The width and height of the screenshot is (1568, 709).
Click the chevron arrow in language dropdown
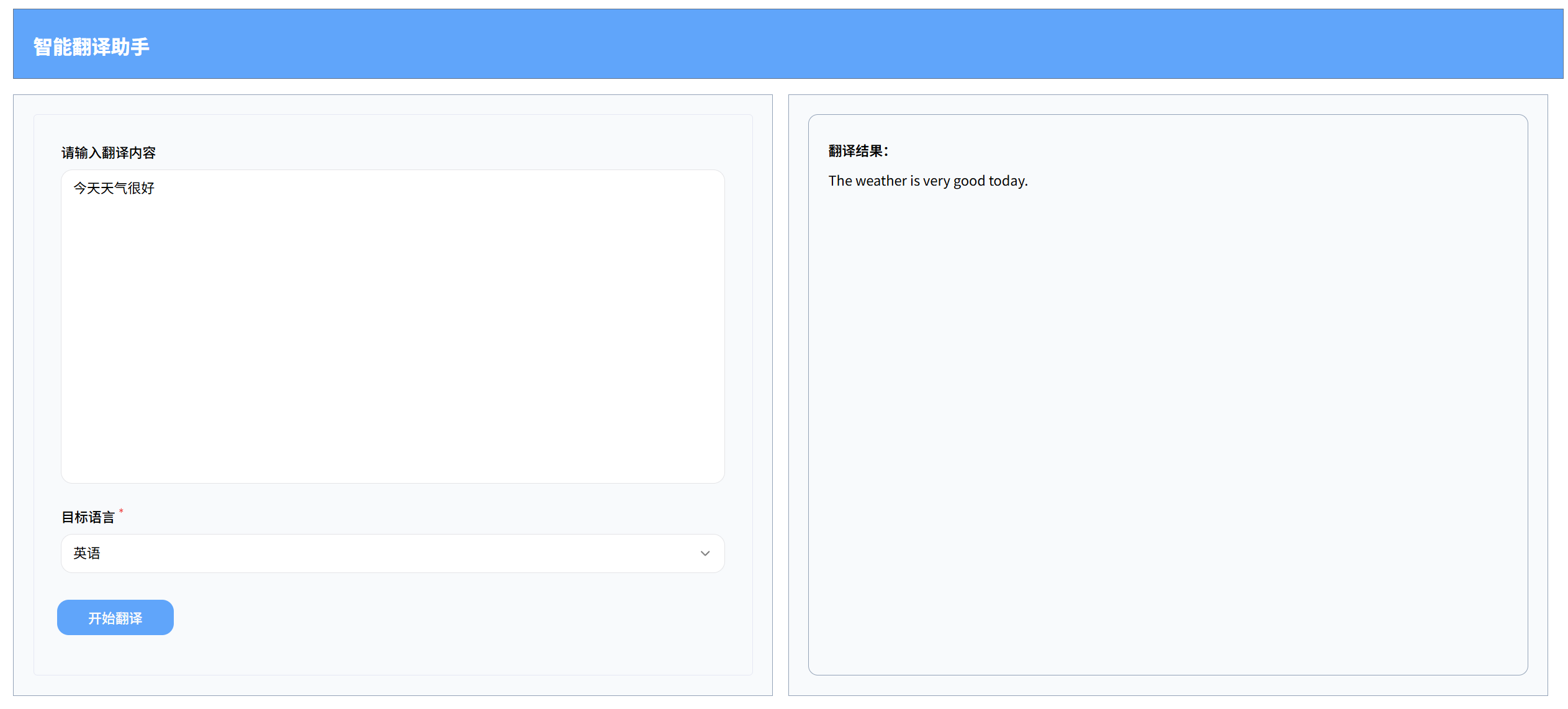point(705,553)
